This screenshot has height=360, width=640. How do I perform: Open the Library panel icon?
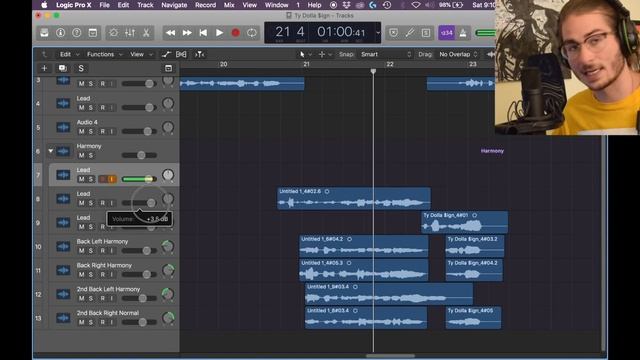point(44,33)
